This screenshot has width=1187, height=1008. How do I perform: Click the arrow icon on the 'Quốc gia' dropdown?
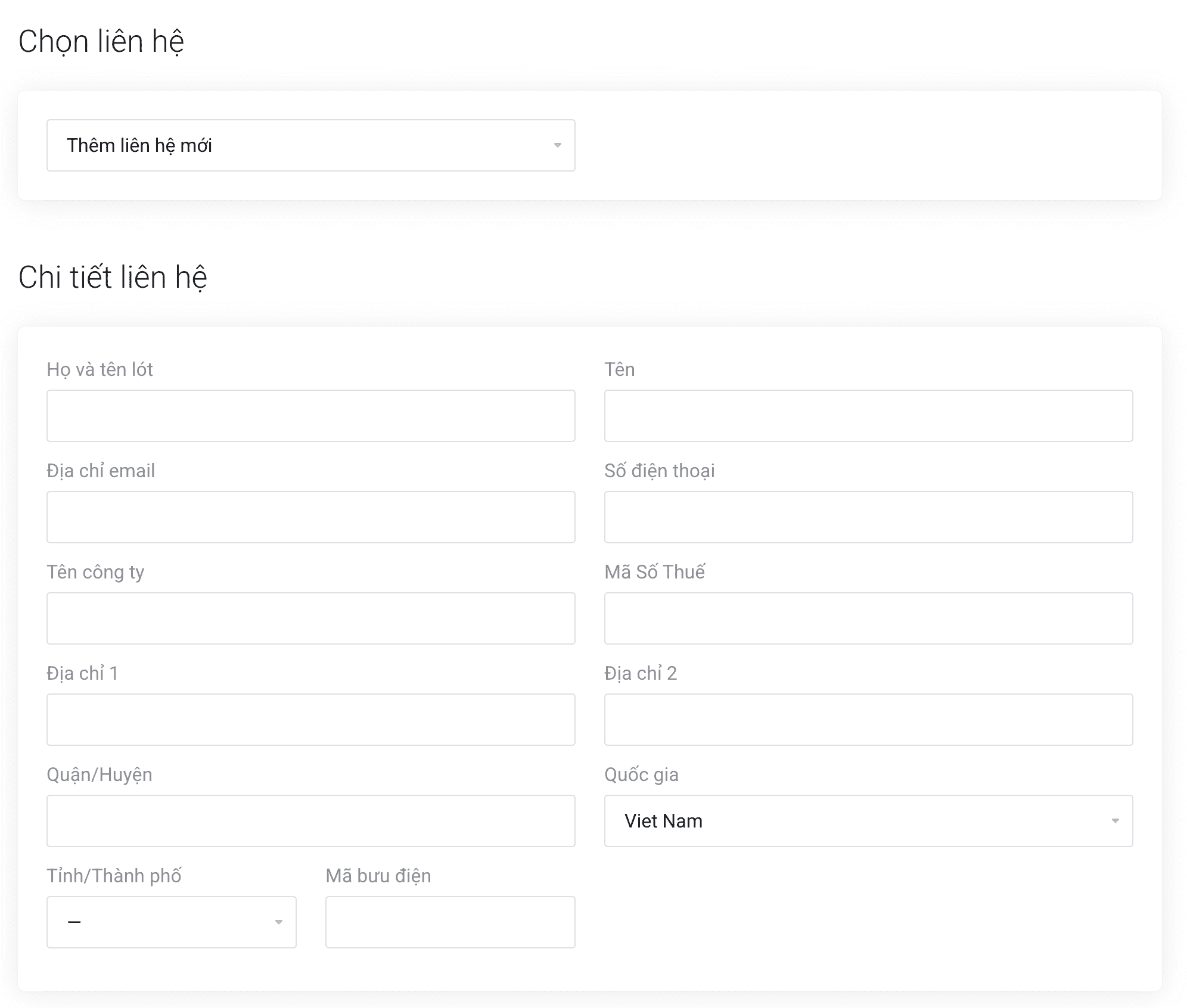pyautogui.click(x=1115, y=821)
